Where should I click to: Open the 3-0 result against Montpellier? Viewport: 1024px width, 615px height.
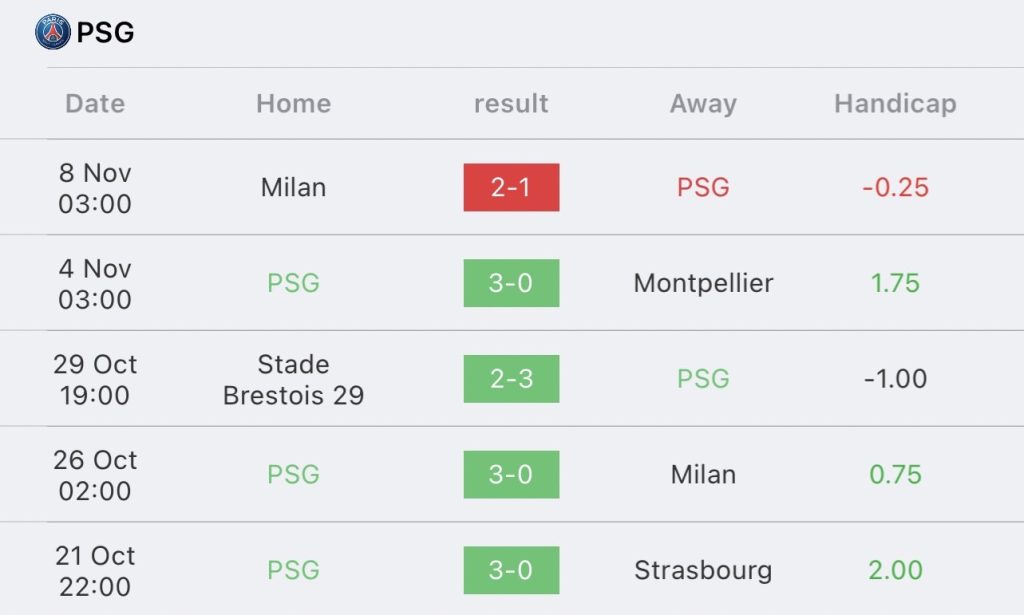(511, 283)
